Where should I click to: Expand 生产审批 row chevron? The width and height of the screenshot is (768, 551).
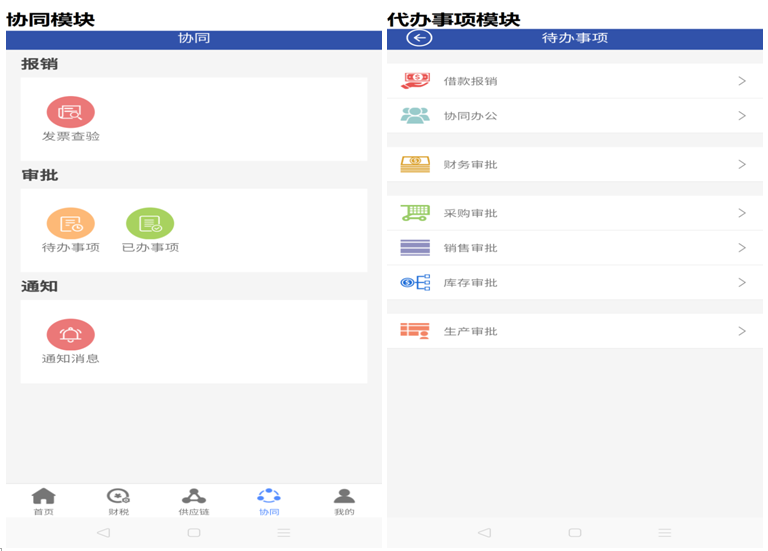tap(742, 331)
